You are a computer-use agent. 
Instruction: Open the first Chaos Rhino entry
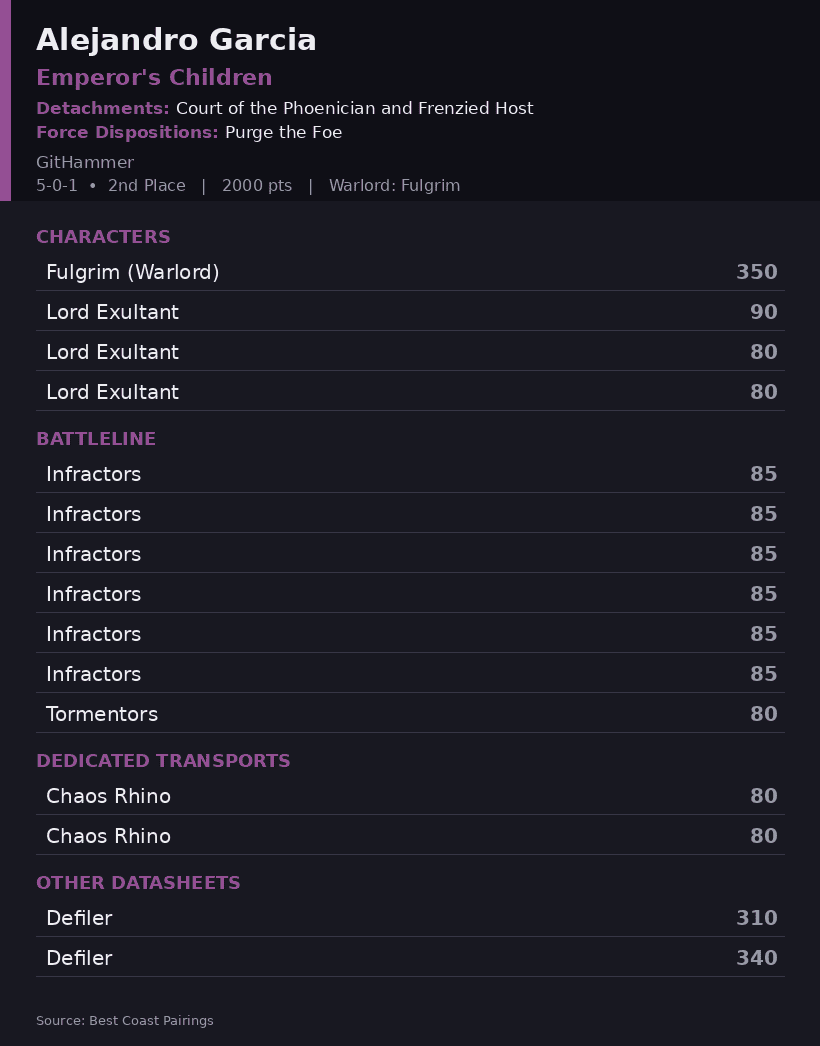click(410, 796)
